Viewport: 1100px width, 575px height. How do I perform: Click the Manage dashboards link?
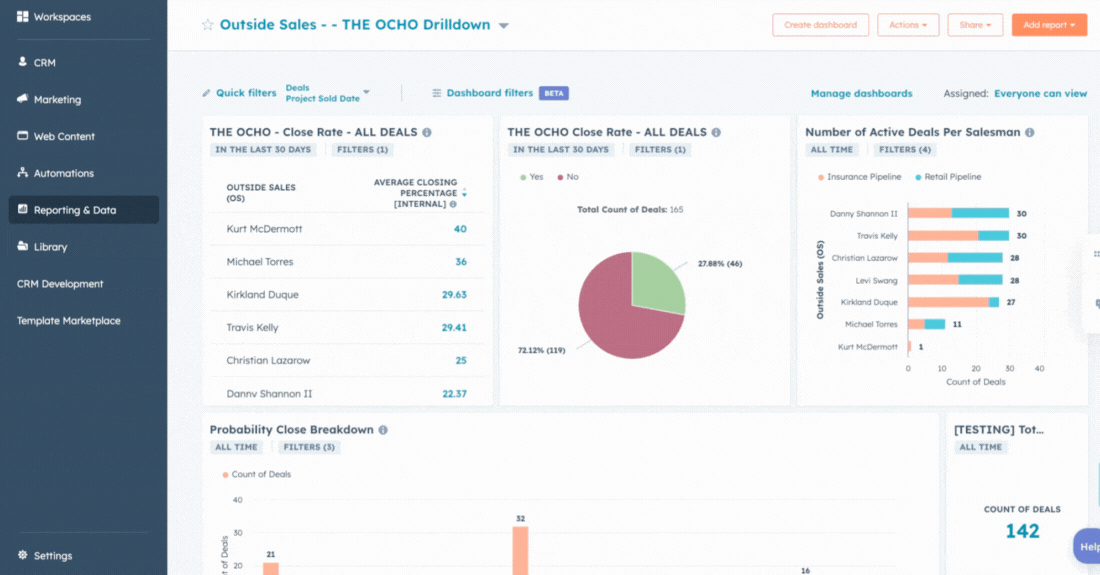point(861,93)
